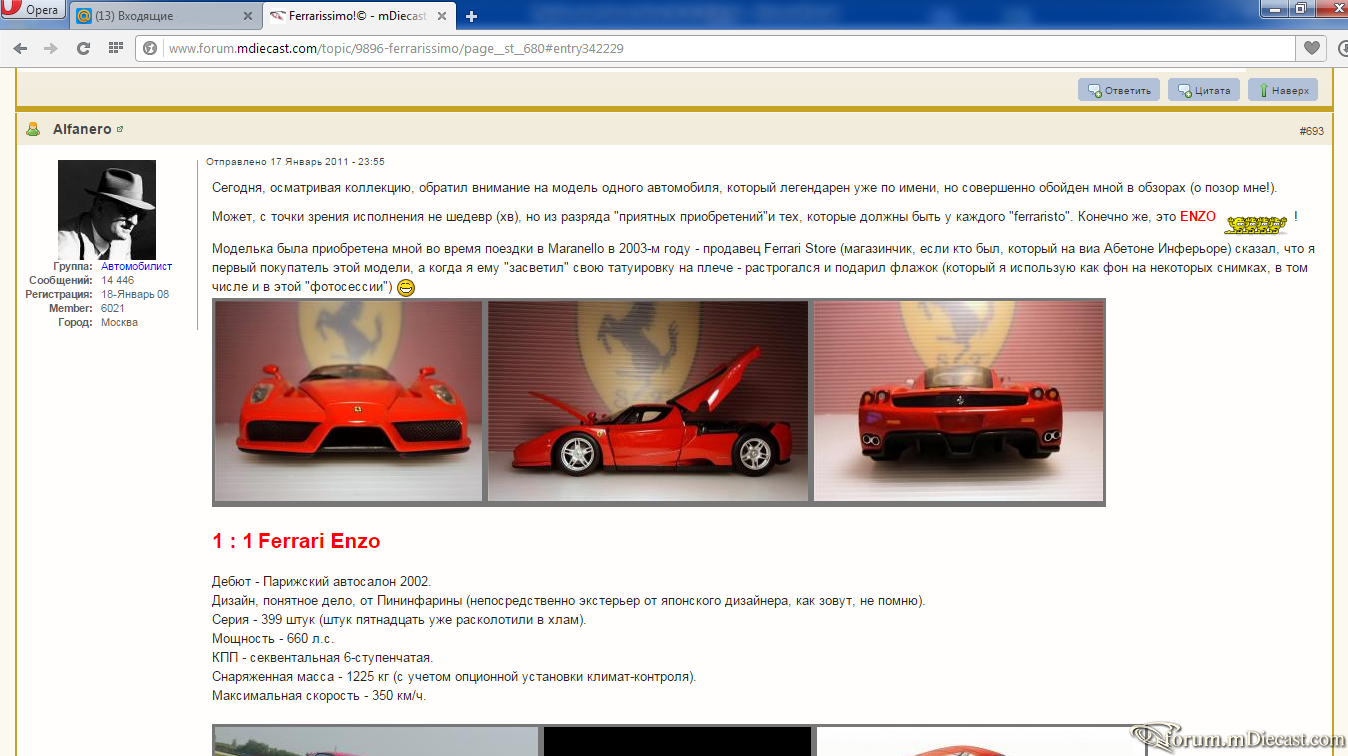This screenshot has width=1348, height=756.
Task: Select the line 'Дебют - Парижский автосалон 2002.'
Action: click(x=321, y=582)
